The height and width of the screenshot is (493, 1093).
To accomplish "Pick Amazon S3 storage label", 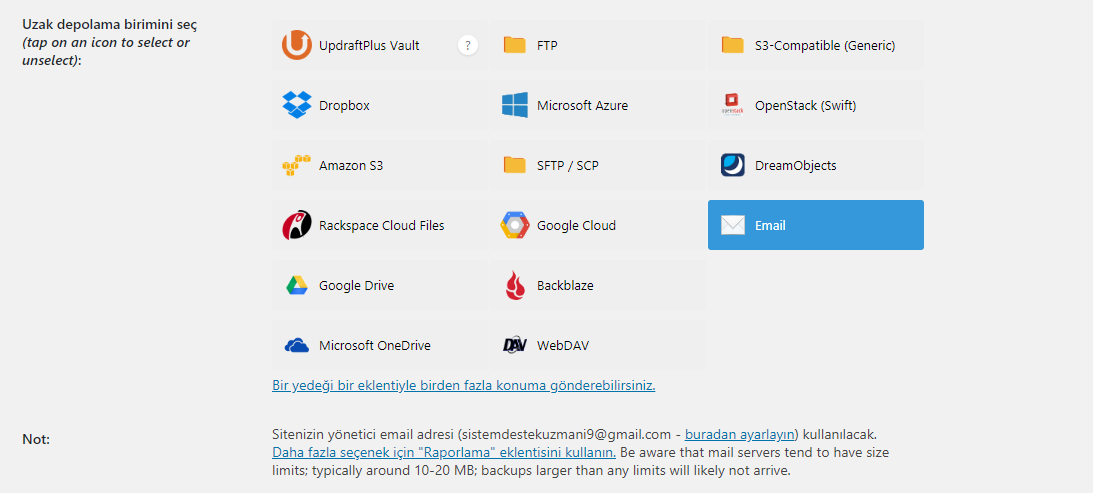I will 351,166.
